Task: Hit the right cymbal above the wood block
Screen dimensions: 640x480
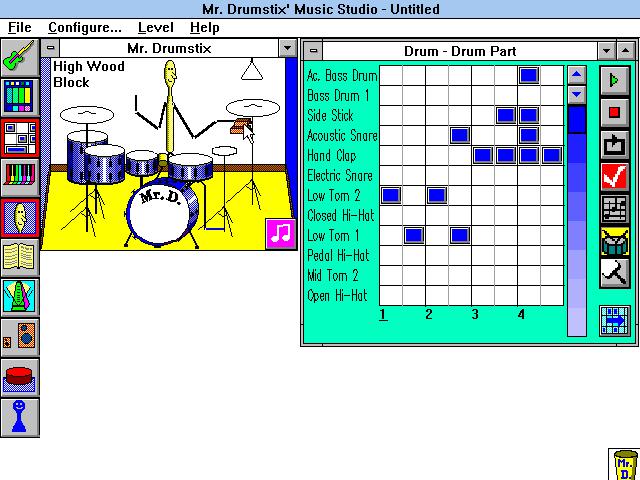Action: (x=253, y=108)
